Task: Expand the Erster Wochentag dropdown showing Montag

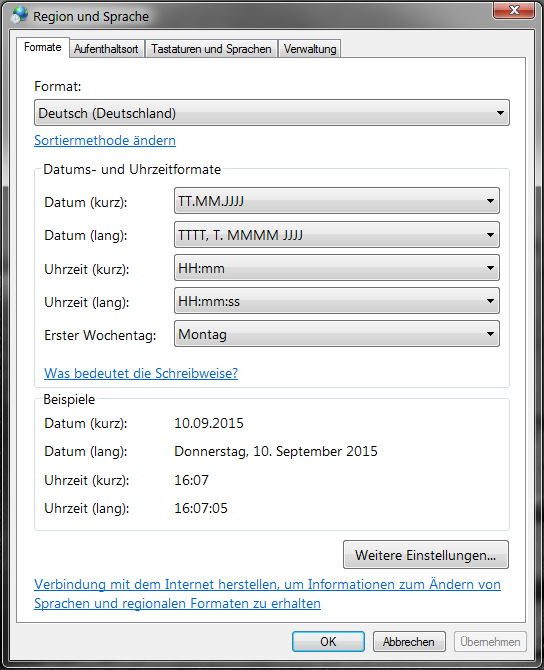Action: pos(337,334)
